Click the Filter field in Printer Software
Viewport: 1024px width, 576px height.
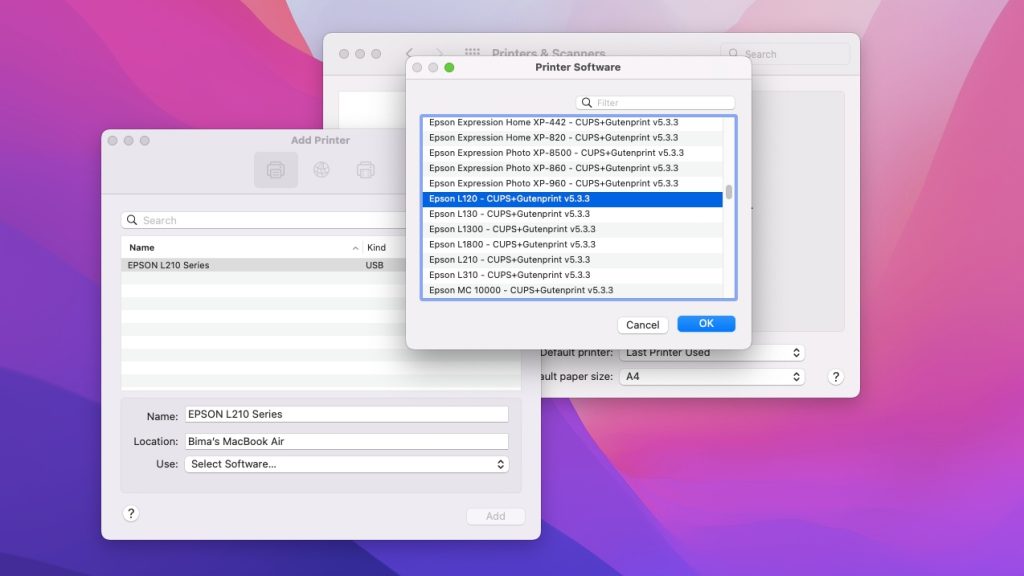pyautogui.click(x=655, y=103)
